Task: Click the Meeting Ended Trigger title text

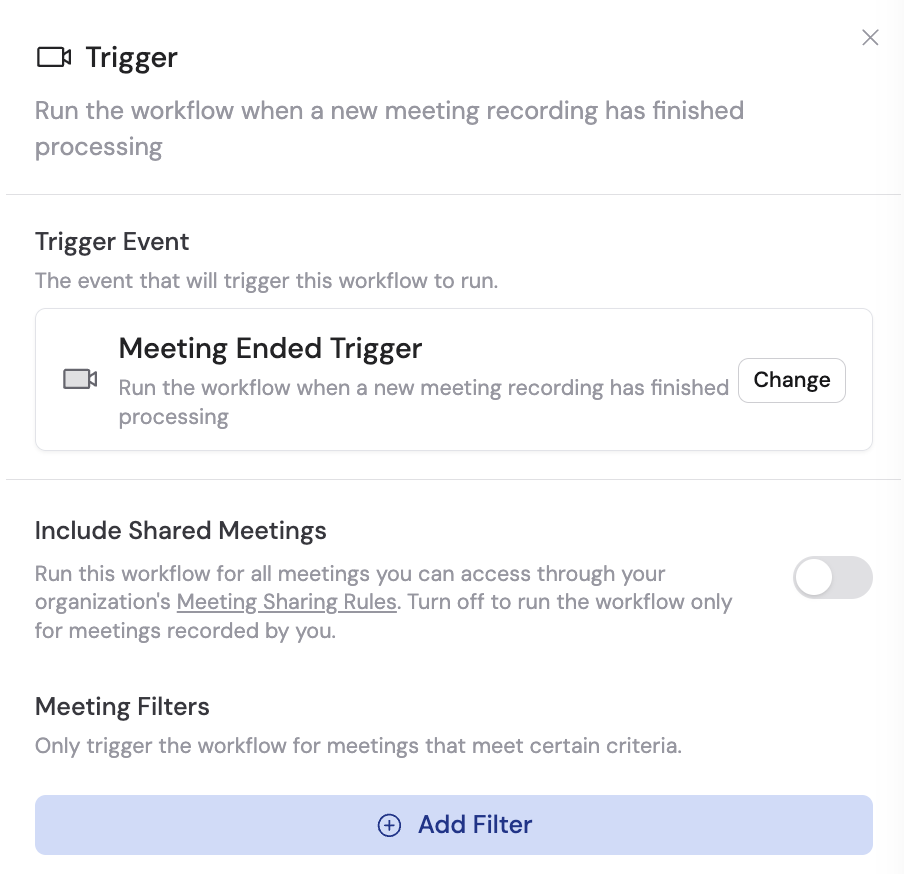Action: [270, 348]
